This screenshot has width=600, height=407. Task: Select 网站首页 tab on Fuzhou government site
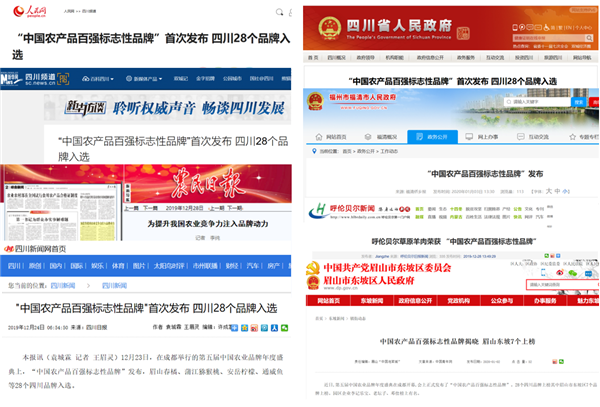point(329,136)
